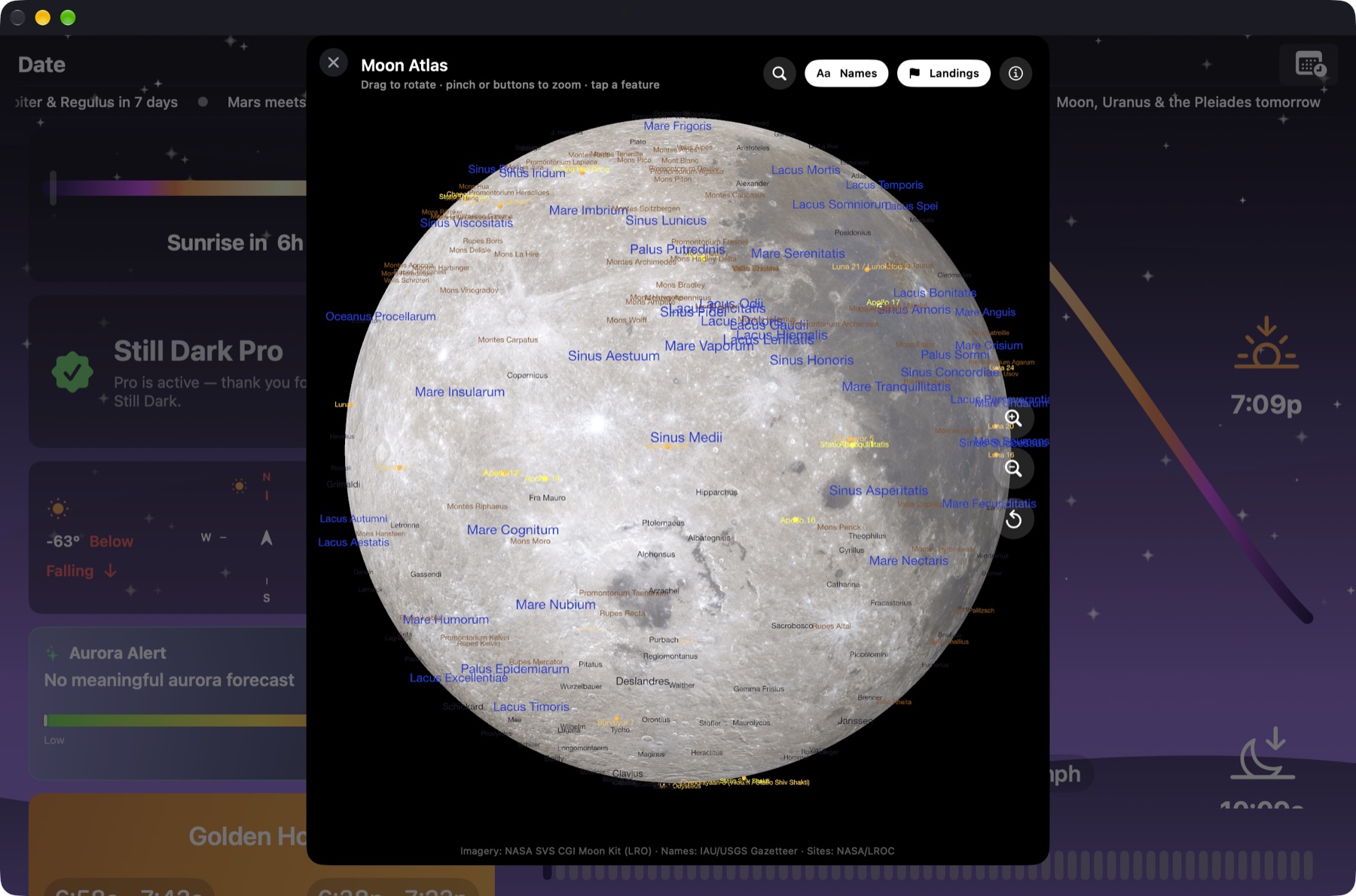
Task: Click the sunset icon above 7:09p
Action: click(1266, 343)
